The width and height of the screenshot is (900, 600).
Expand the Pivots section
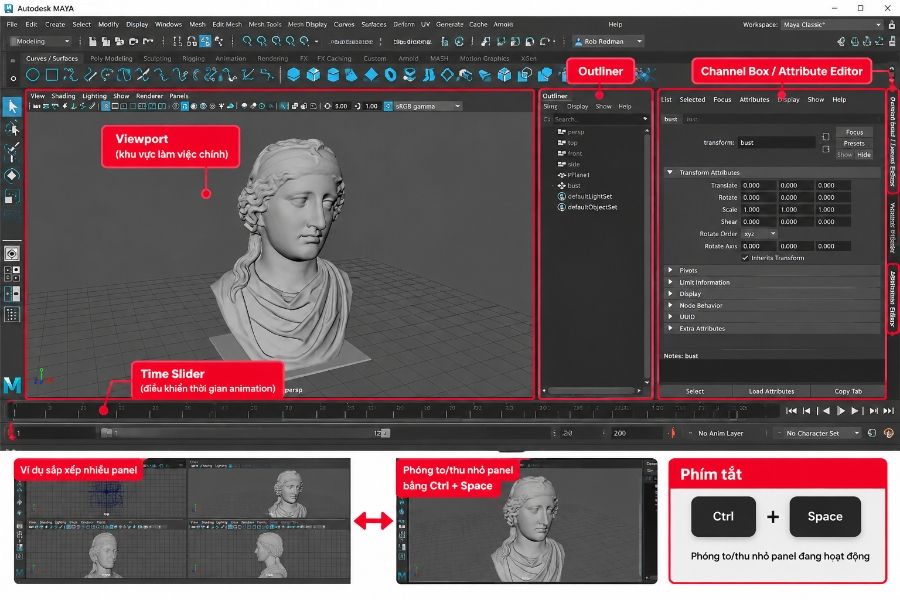670,270
